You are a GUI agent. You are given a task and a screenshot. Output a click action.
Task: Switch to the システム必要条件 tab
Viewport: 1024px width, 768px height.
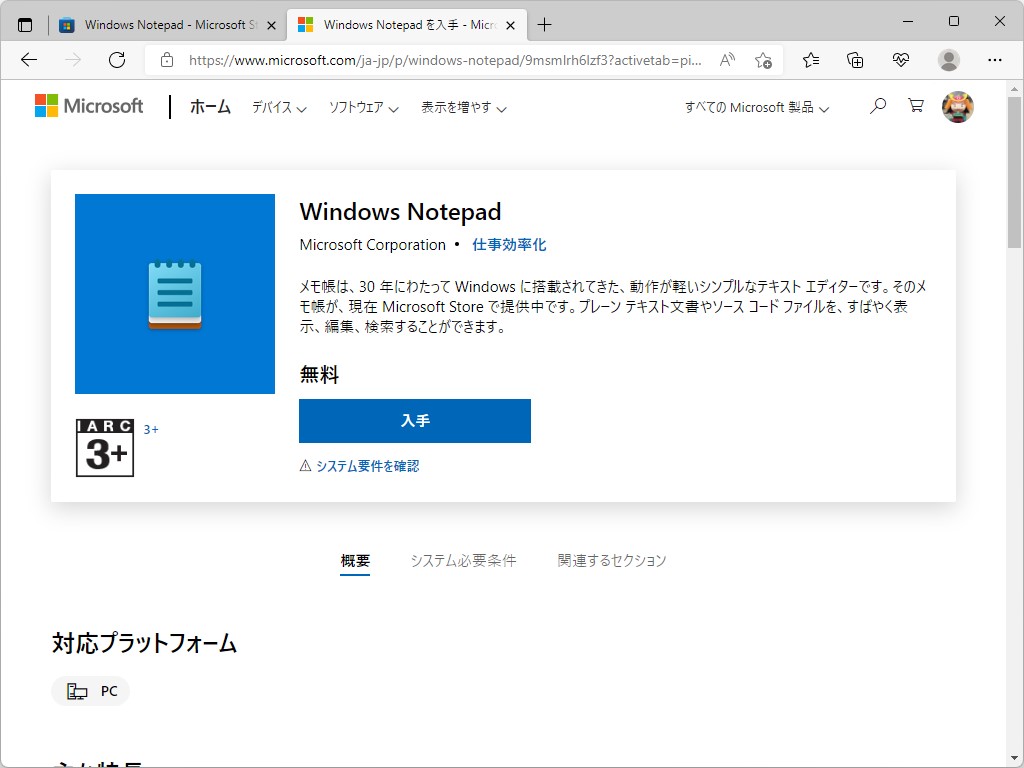click(x=463, y=561)
